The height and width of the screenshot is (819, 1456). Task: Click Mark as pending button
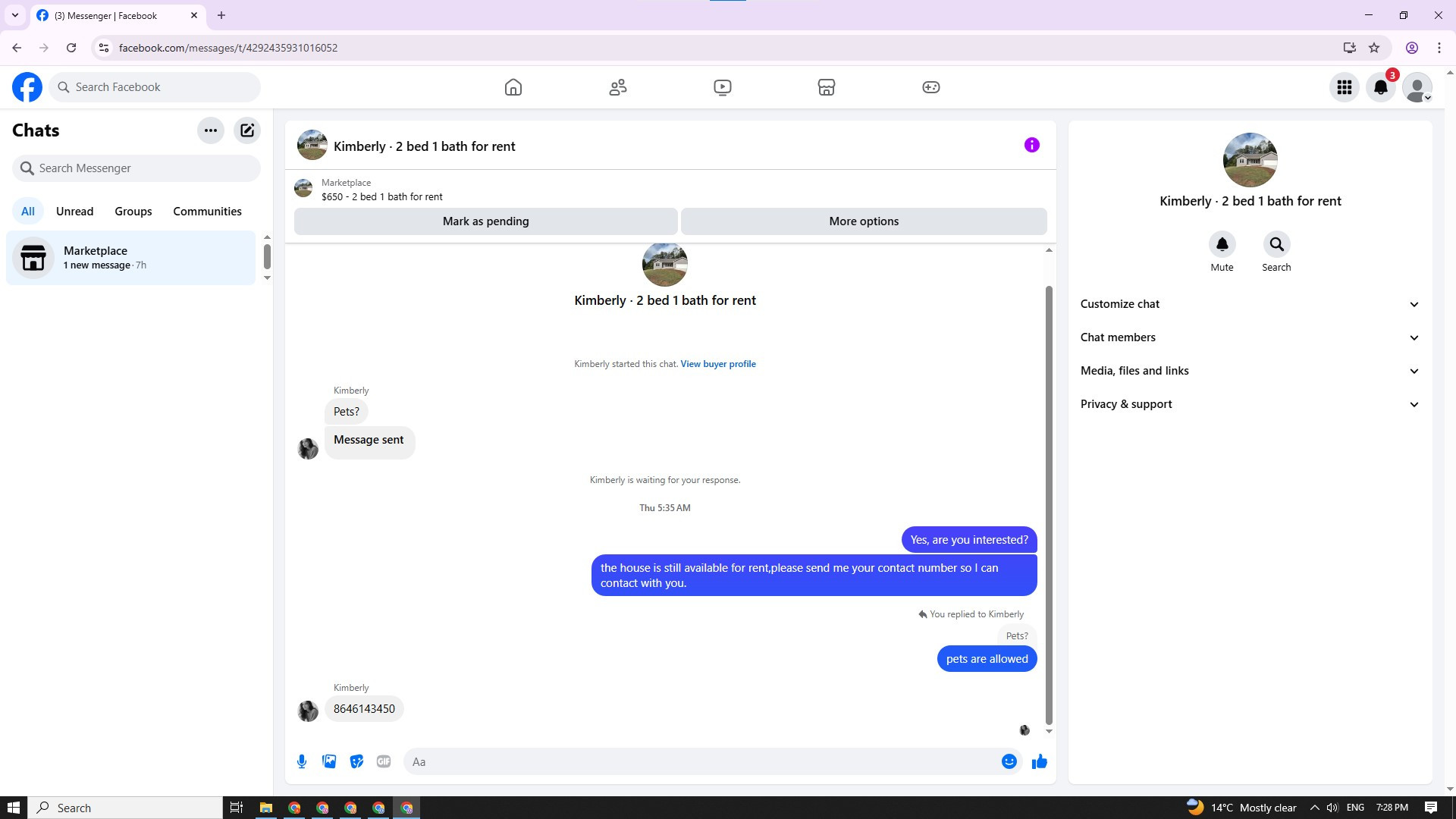(x=485, y=221)
